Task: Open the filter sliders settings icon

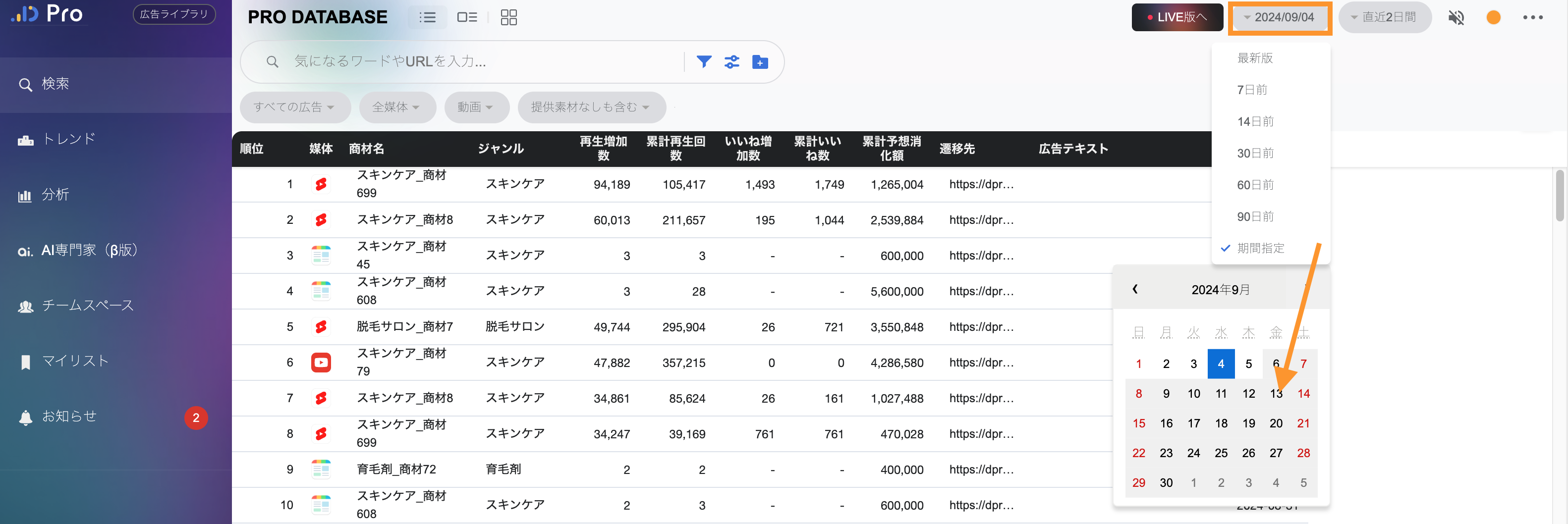Action: pyautogui.click(x=731, y=61)
